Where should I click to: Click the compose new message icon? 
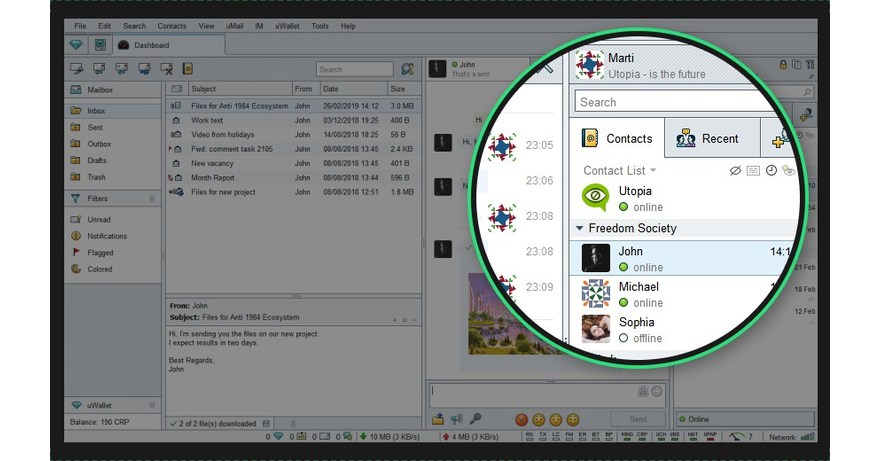point(76,69)
